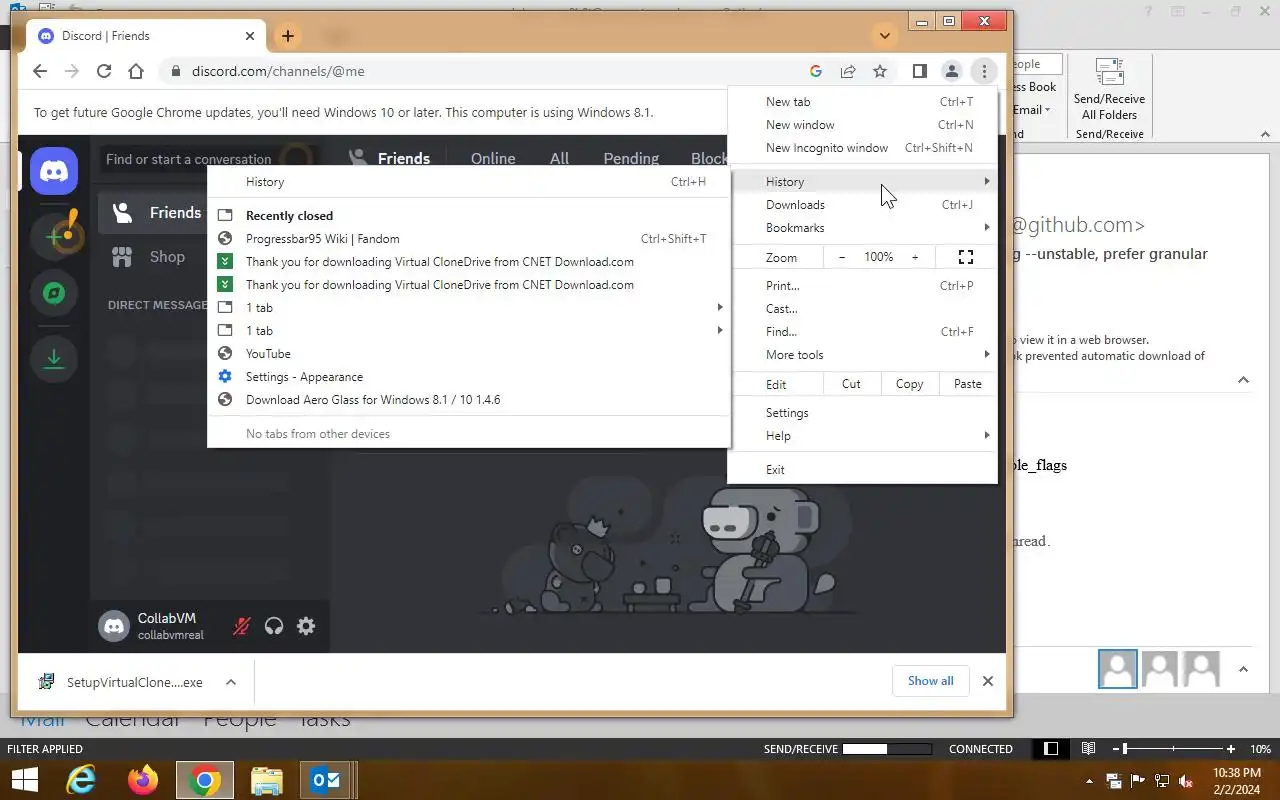The height and width of the screenshot is (800, 1280).
Task: Expand More tools submenu
Action: click(x=862, y=355)
